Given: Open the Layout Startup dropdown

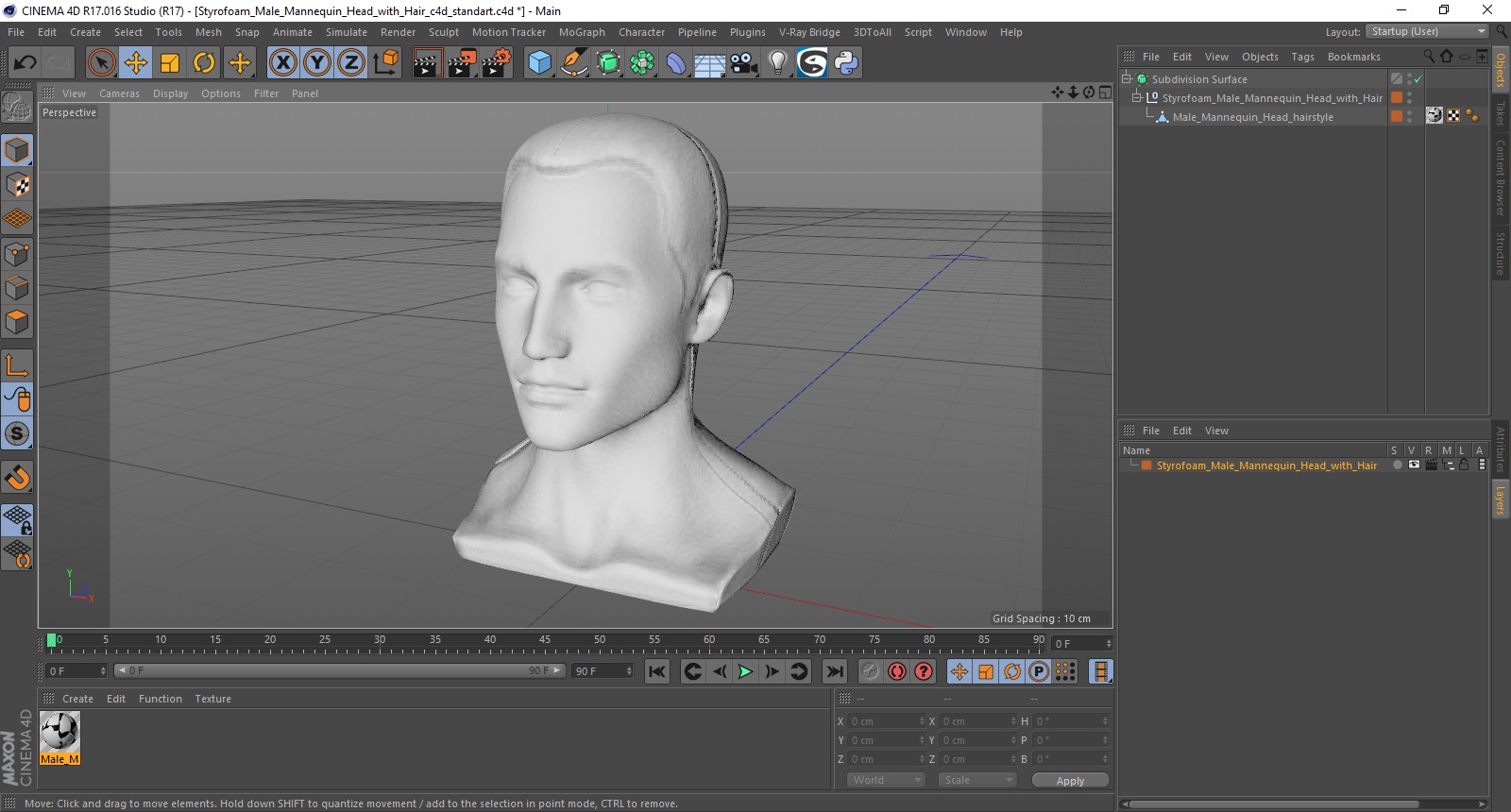Looking at the screenshot, I should pos(1427,32).
